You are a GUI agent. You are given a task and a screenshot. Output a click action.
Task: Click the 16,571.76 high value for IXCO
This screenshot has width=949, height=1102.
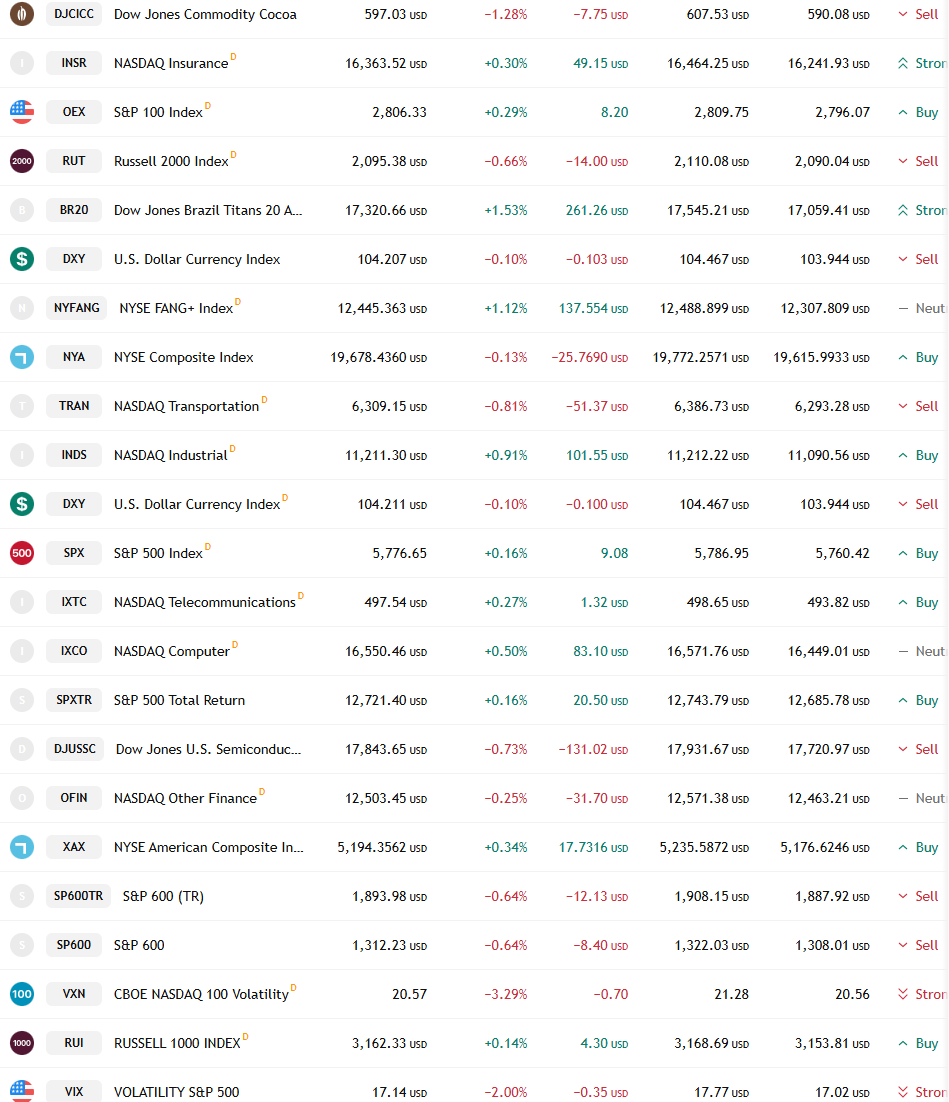tap(708, 652)
